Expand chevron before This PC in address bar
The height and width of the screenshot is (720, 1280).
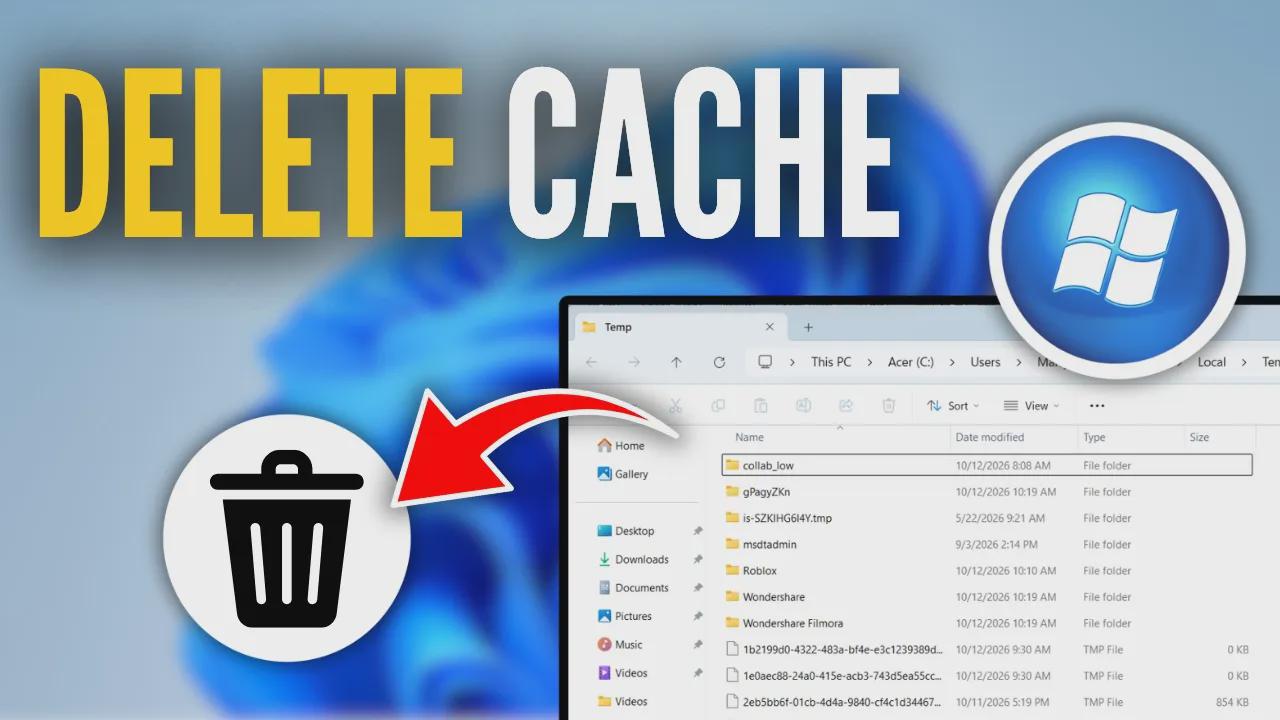792,362
